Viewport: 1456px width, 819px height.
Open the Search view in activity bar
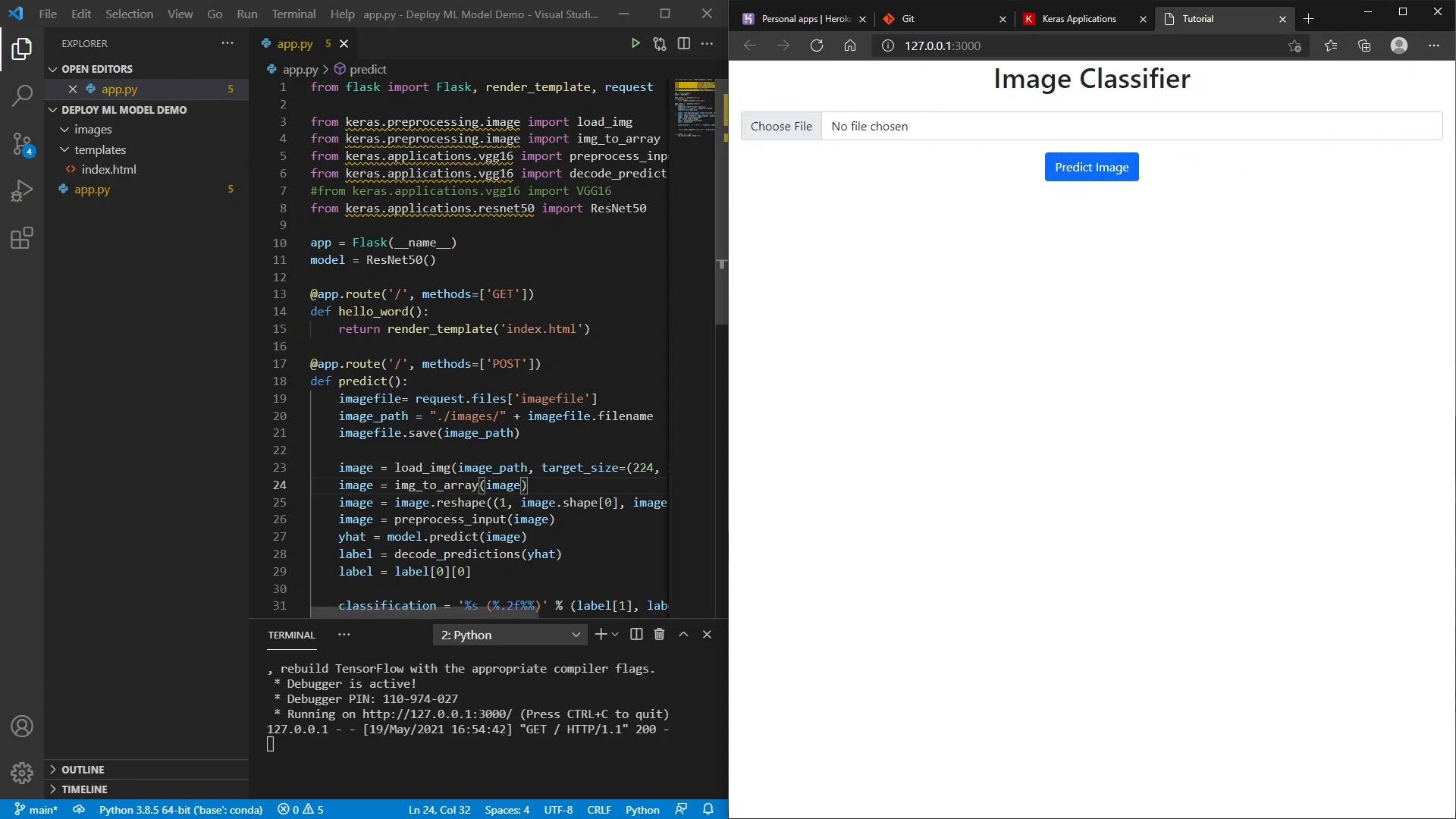[22, 96]
